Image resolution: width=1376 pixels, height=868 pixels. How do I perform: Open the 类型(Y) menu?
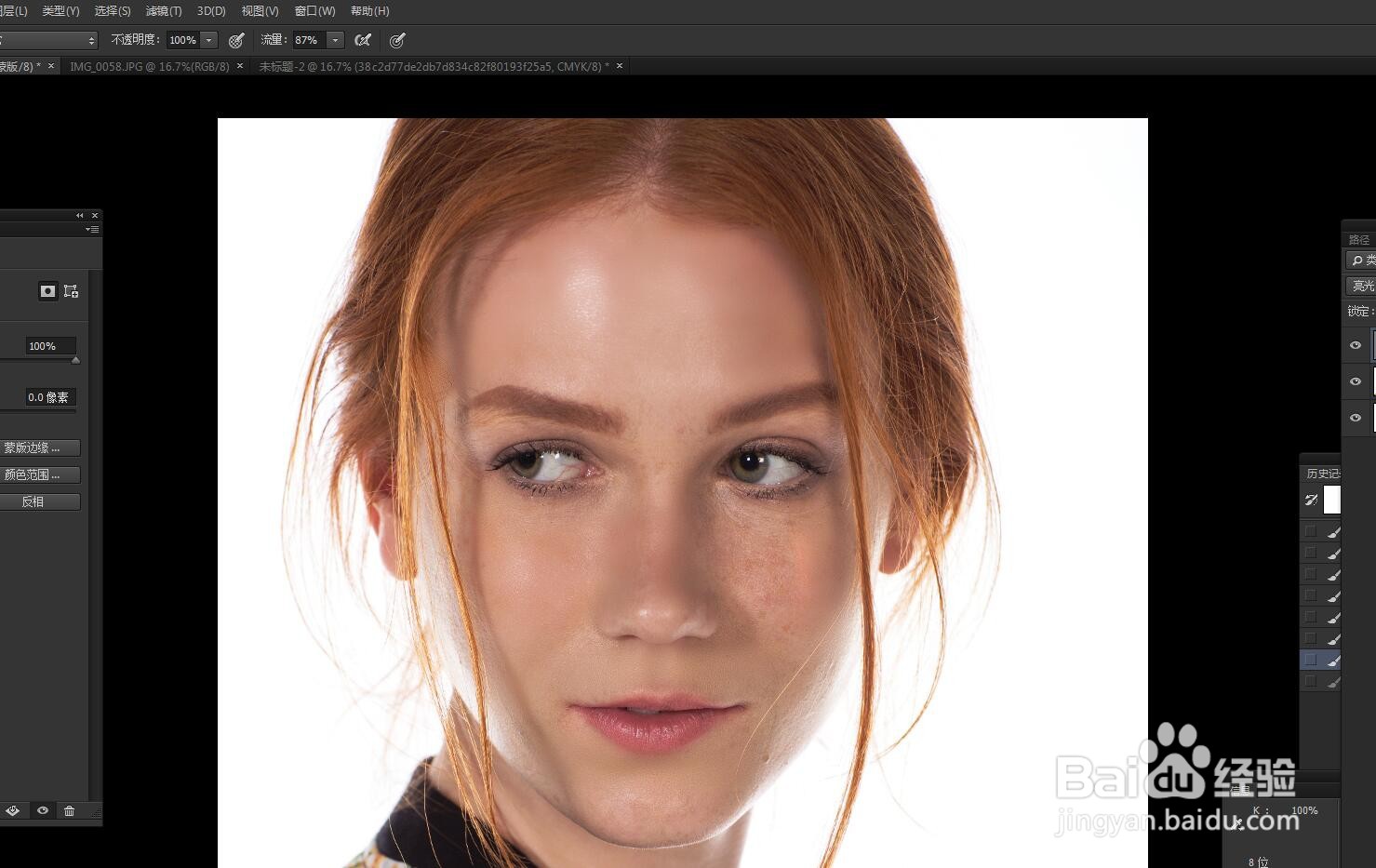[x=60, y=11]
